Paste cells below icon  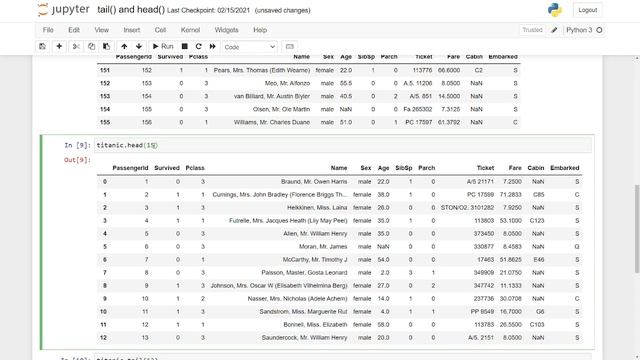(106, 47)
